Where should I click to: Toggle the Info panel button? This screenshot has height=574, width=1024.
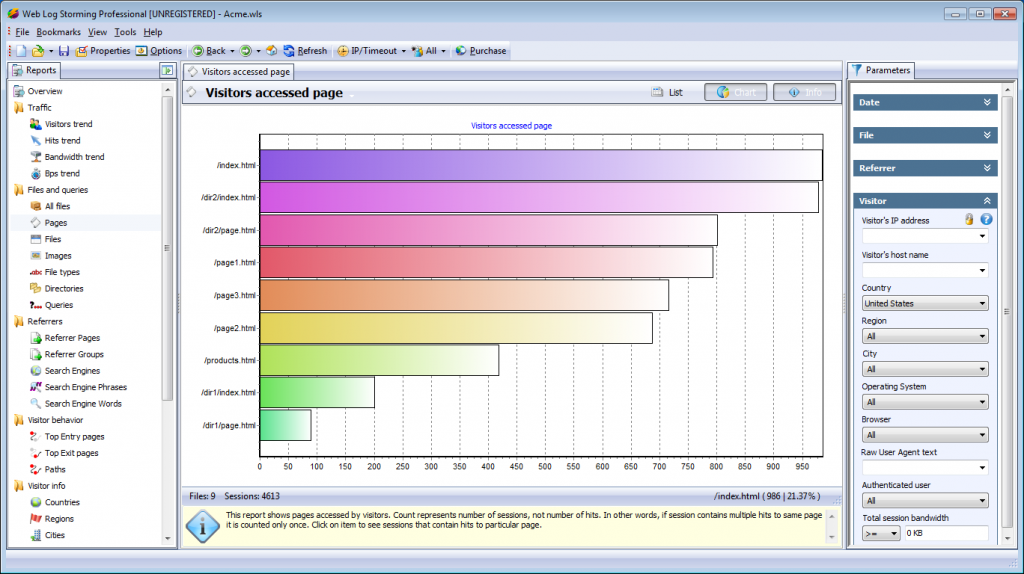tap(804, 93)
